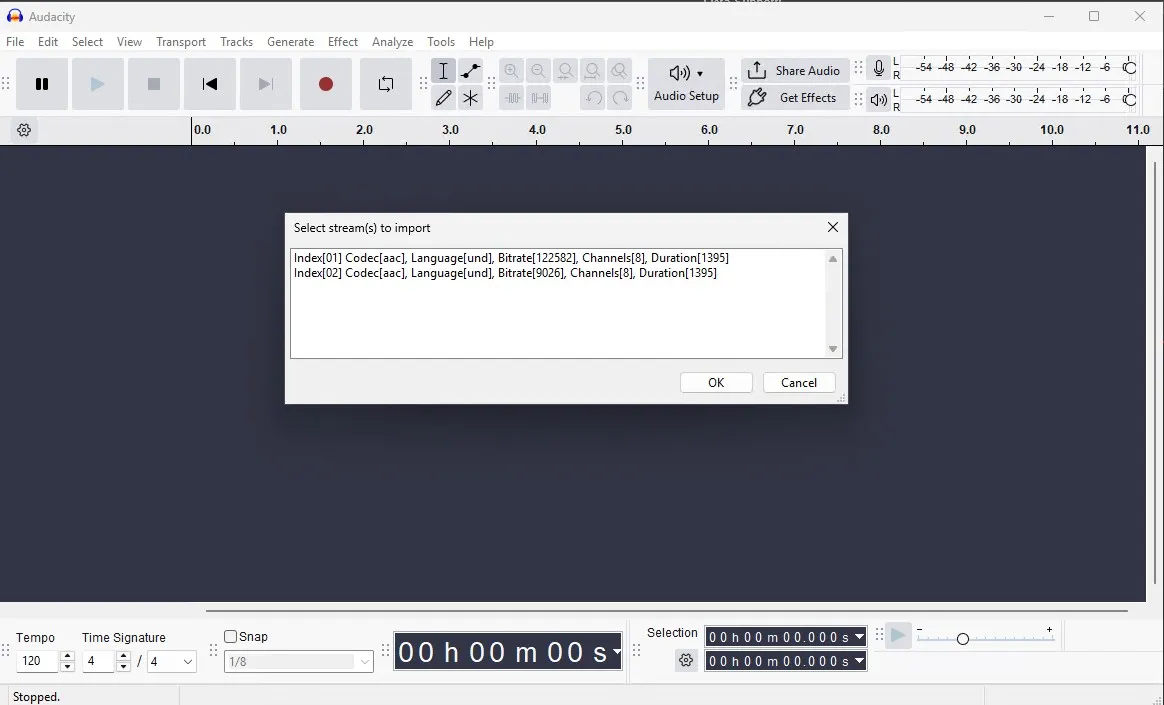Select the Envelope tool
Viewport: 1164px width, 705px height.
(x=470, y=71)
